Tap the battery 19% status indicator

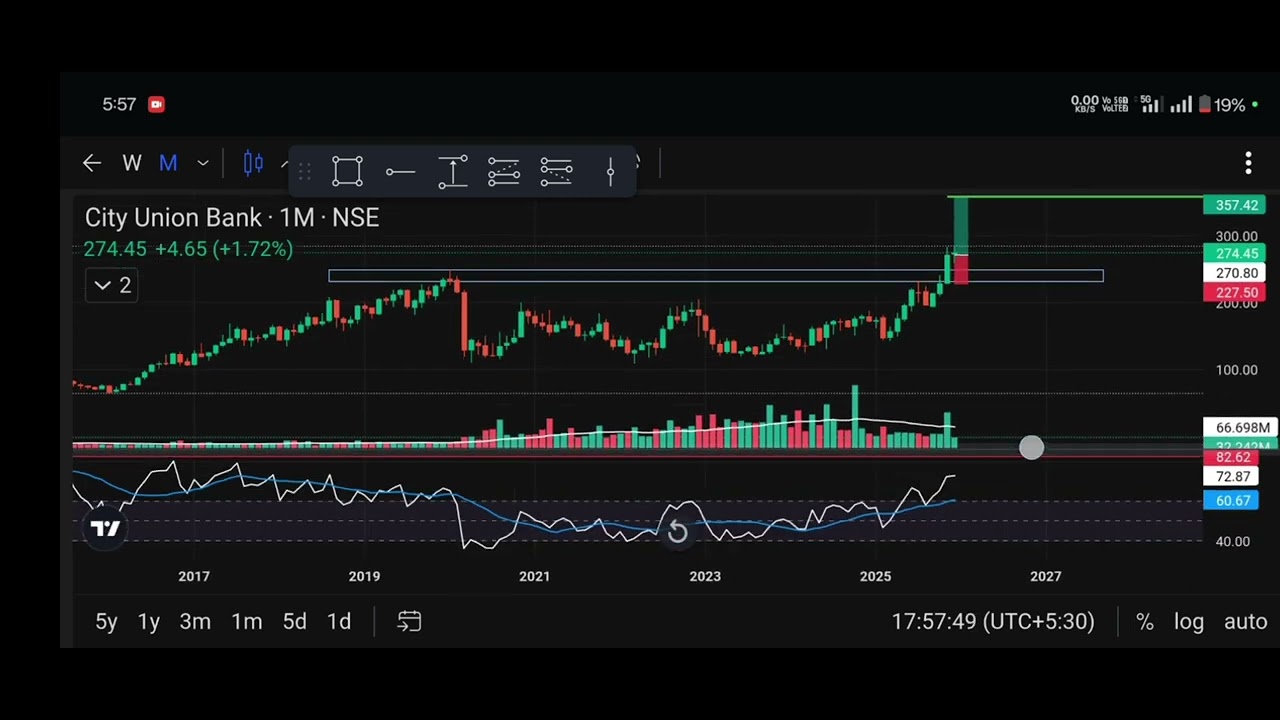(1222, 104)
